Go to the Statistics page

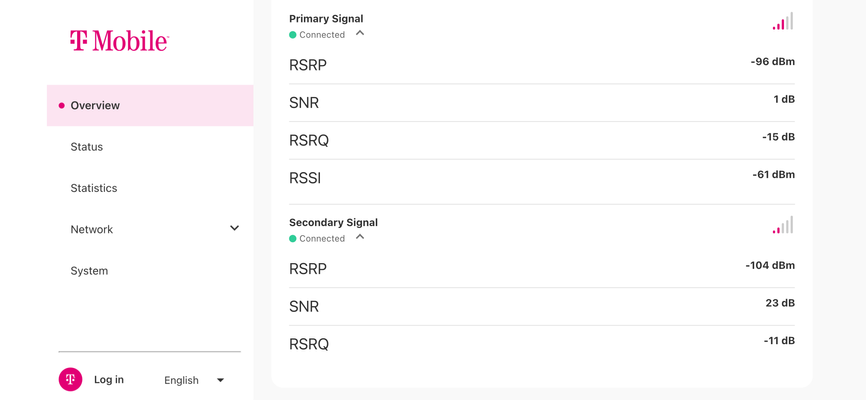click(x=94, y=188)
